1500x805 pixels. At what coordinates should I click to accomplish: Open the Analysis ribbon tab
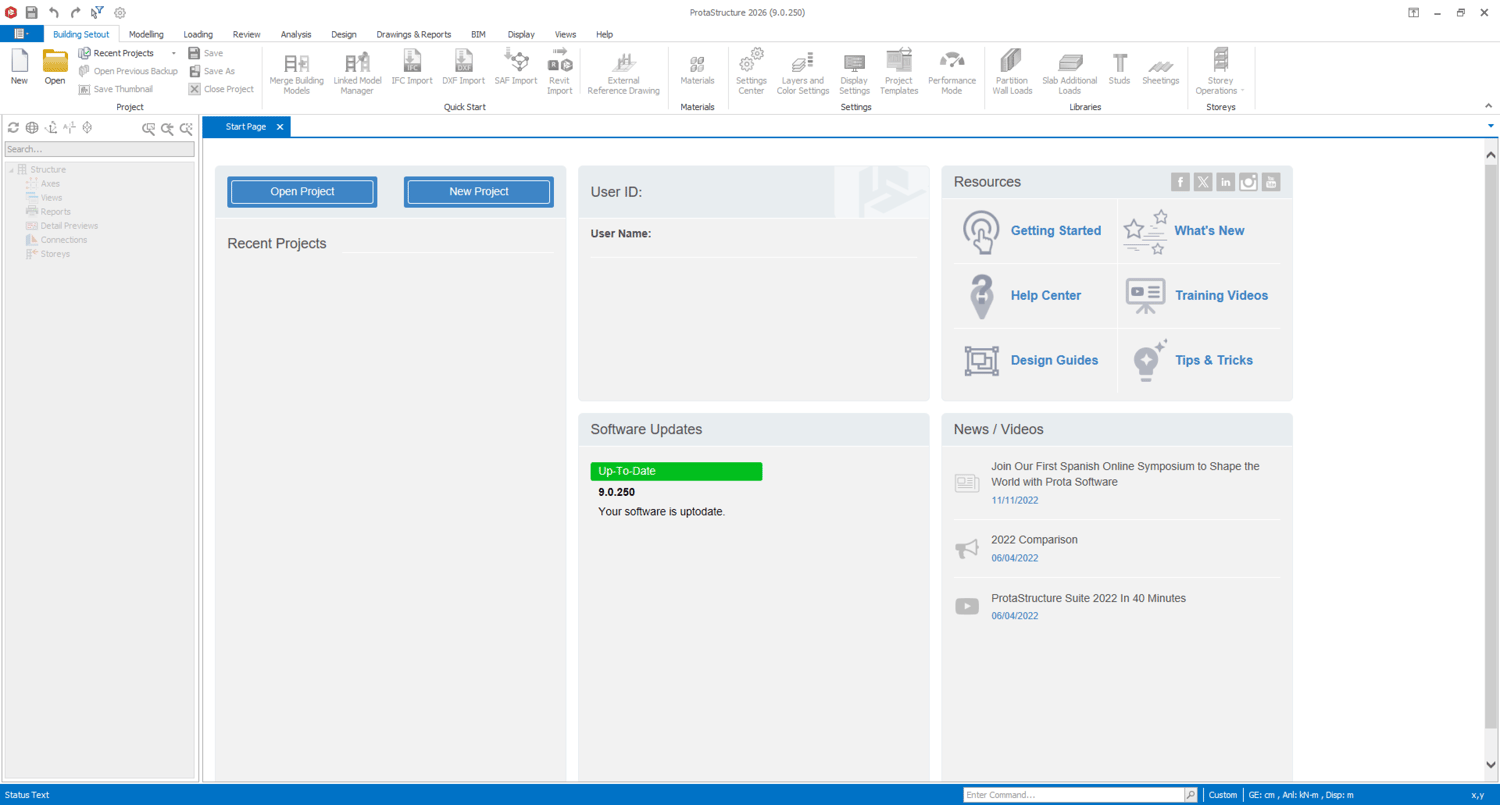(x=296, y=34)
